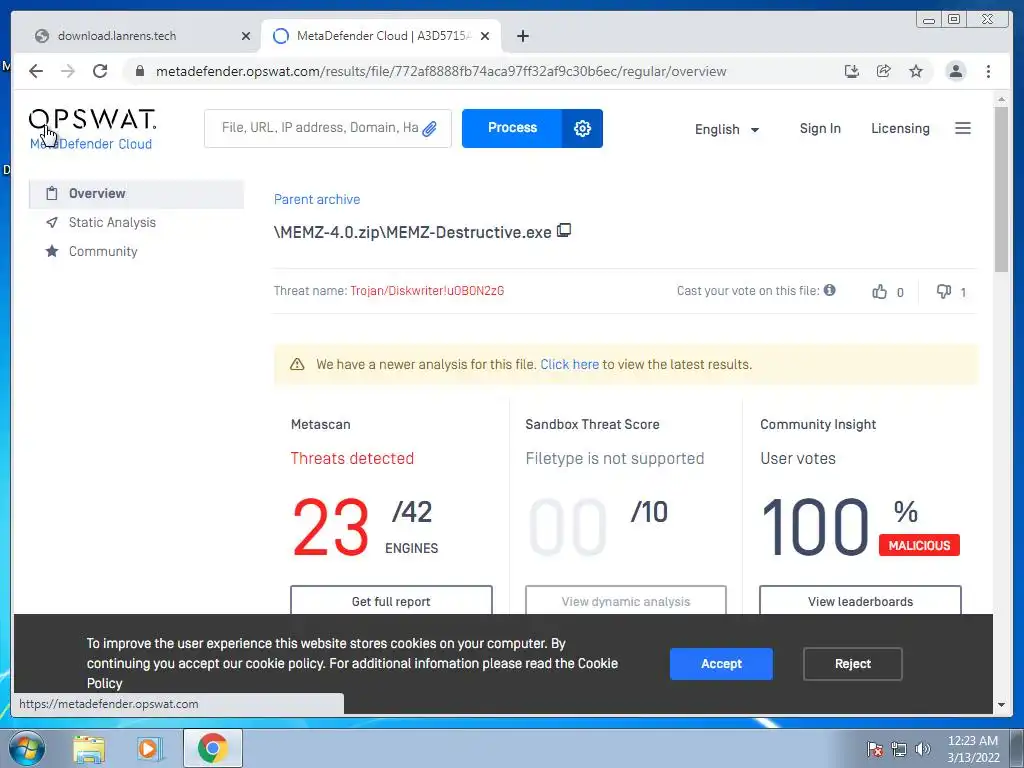
Task: Click the install app icon in address bar
Action: click(852, 71)
